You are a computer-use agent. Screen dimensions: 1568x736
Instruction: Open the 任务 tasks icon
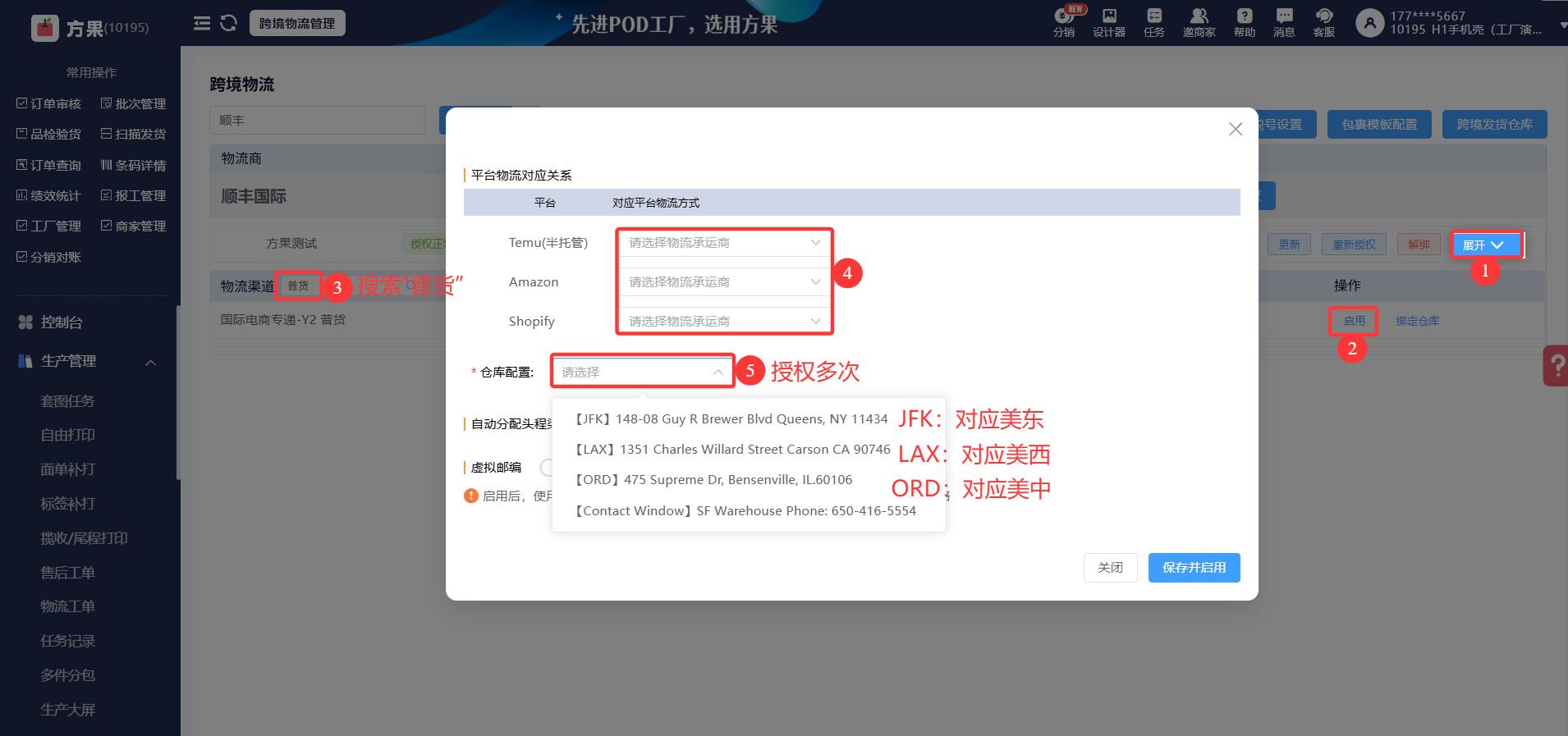1154,22
